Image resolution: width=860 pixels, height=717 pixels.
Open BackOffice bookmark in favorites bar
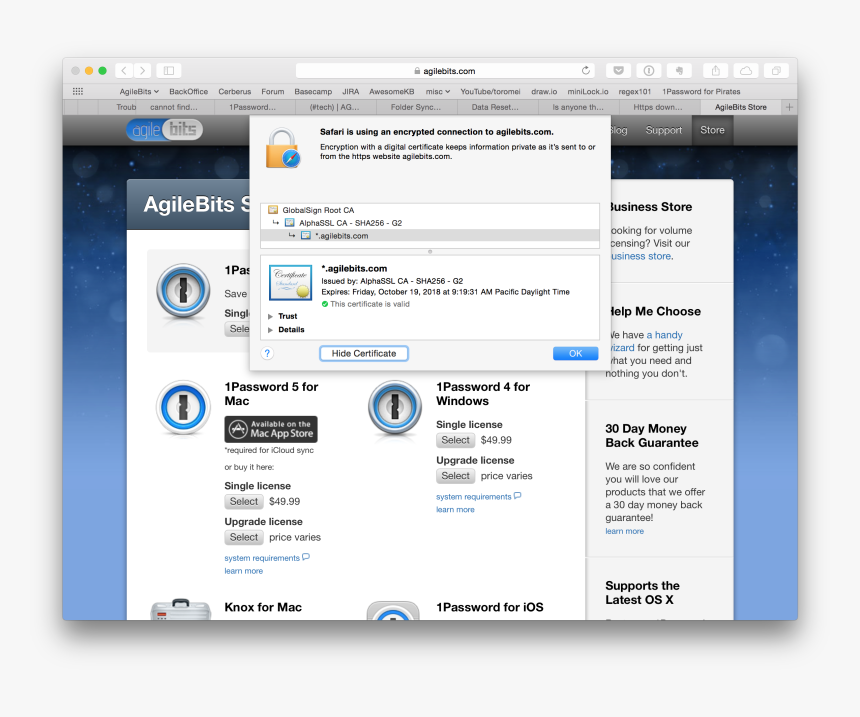(189, 92)
